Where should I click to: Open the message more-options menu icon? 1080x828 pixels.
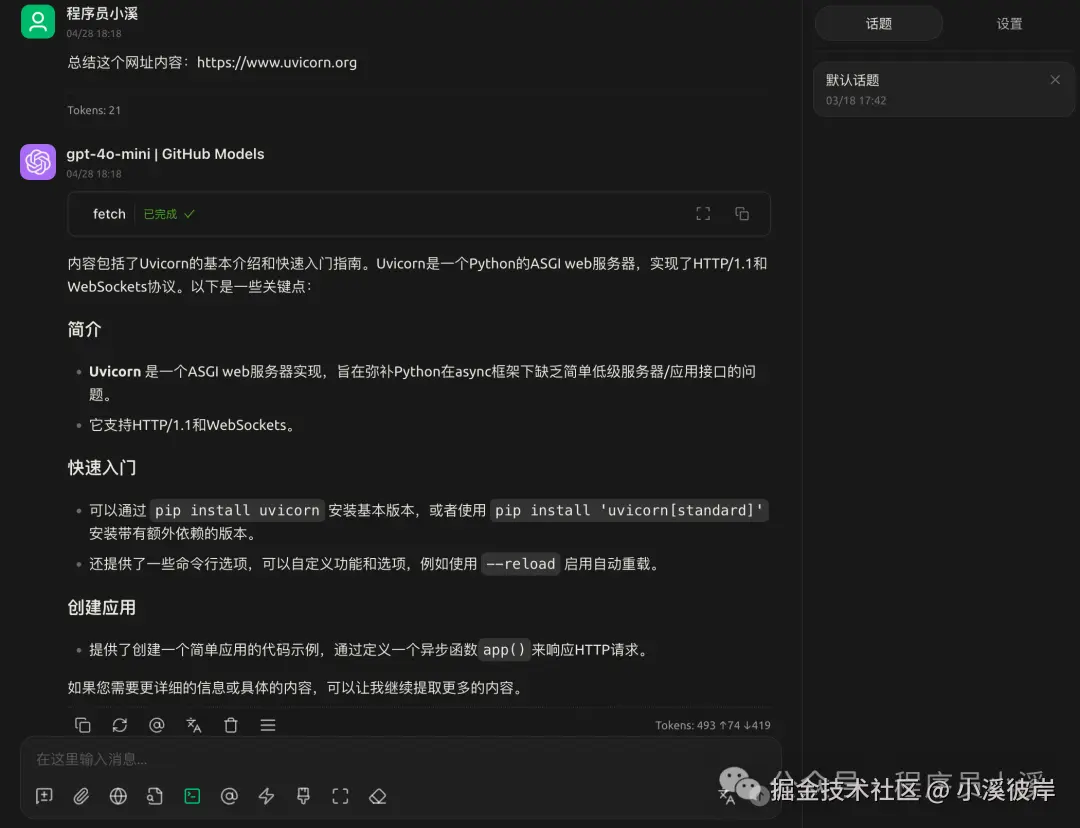268,725
